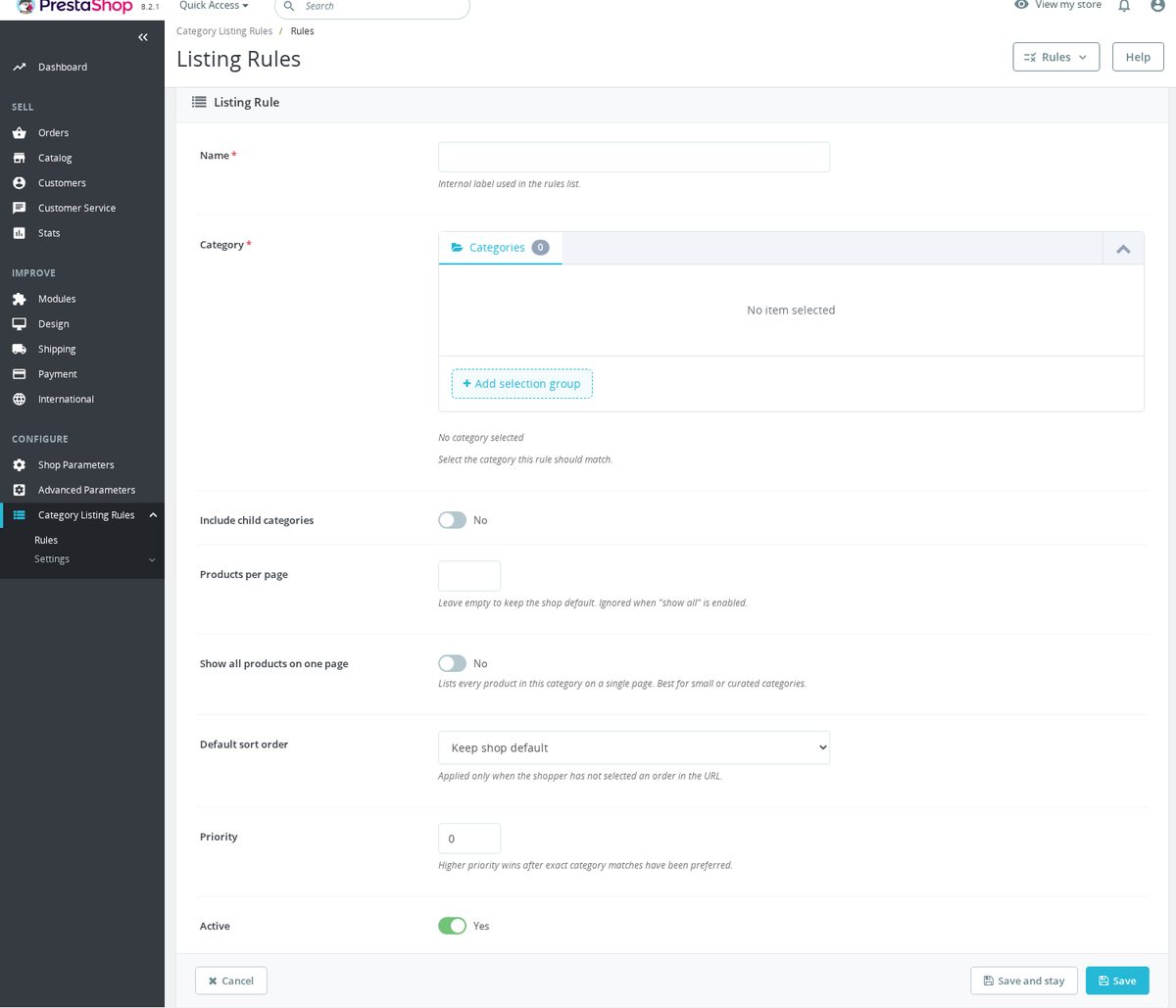Expand the Settings submenu chevron
Screen dimensions: 1176x1008
pos(152,559)
